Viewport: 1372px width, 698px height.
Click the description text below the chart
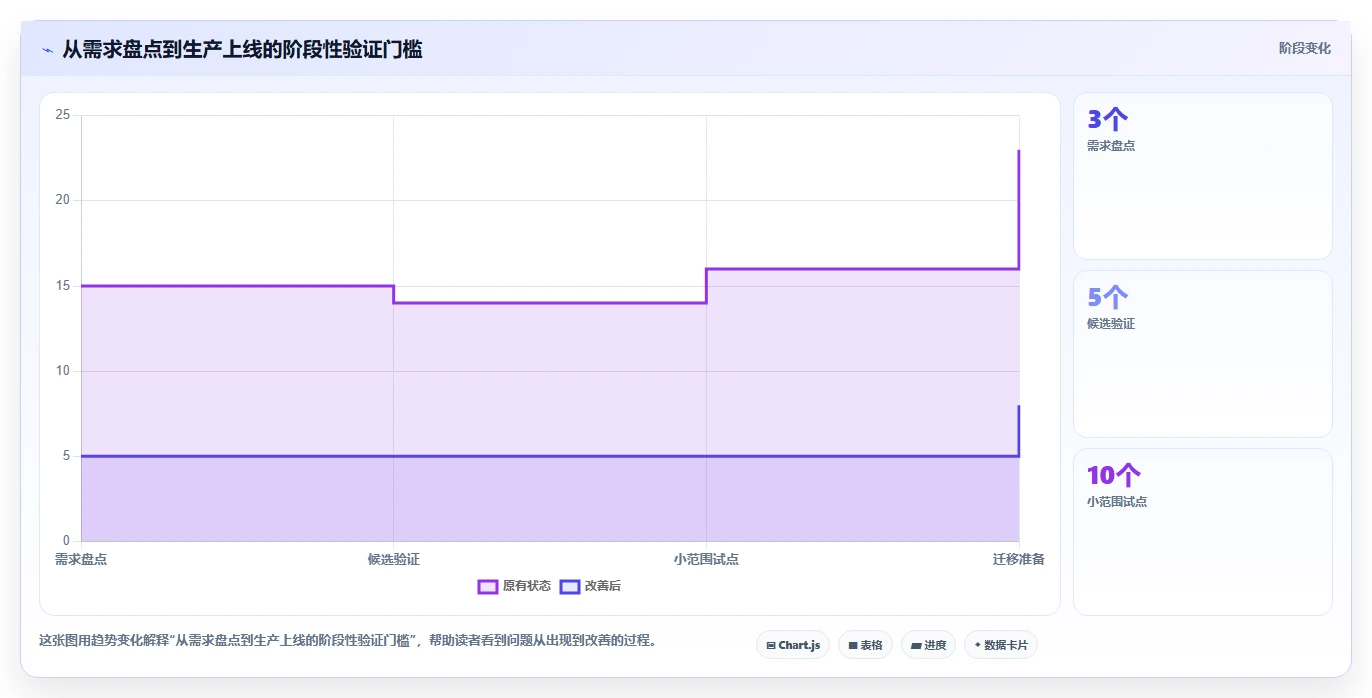(348, 640)
